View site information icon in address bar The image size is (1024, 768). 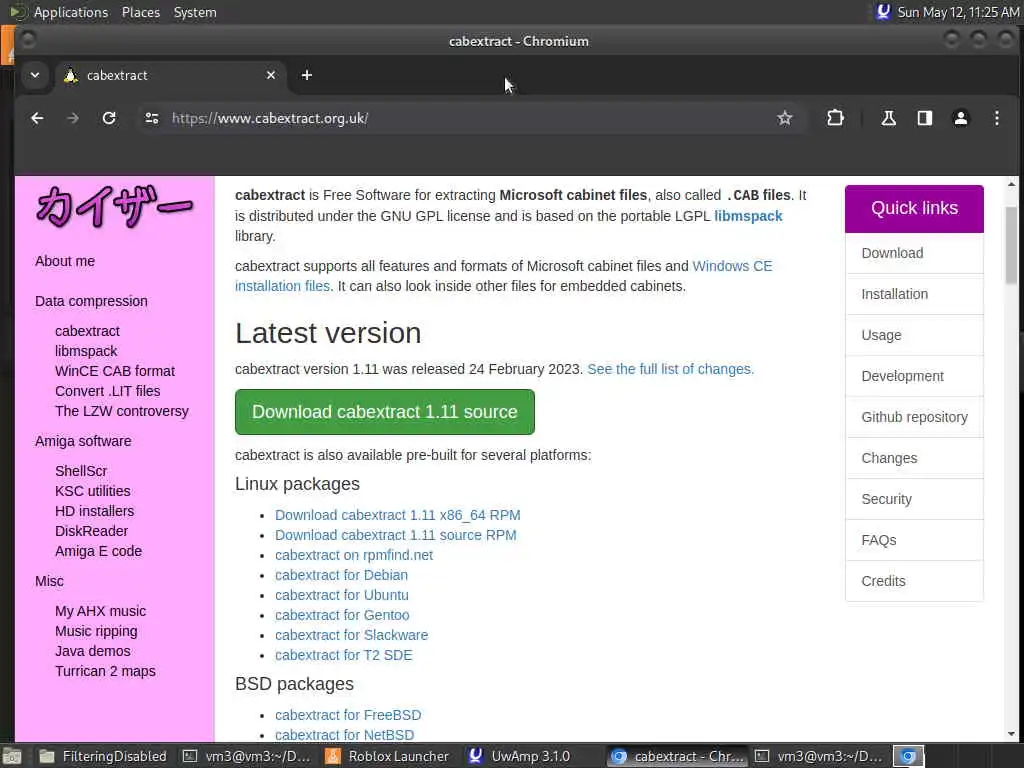[x=152, y=118]
